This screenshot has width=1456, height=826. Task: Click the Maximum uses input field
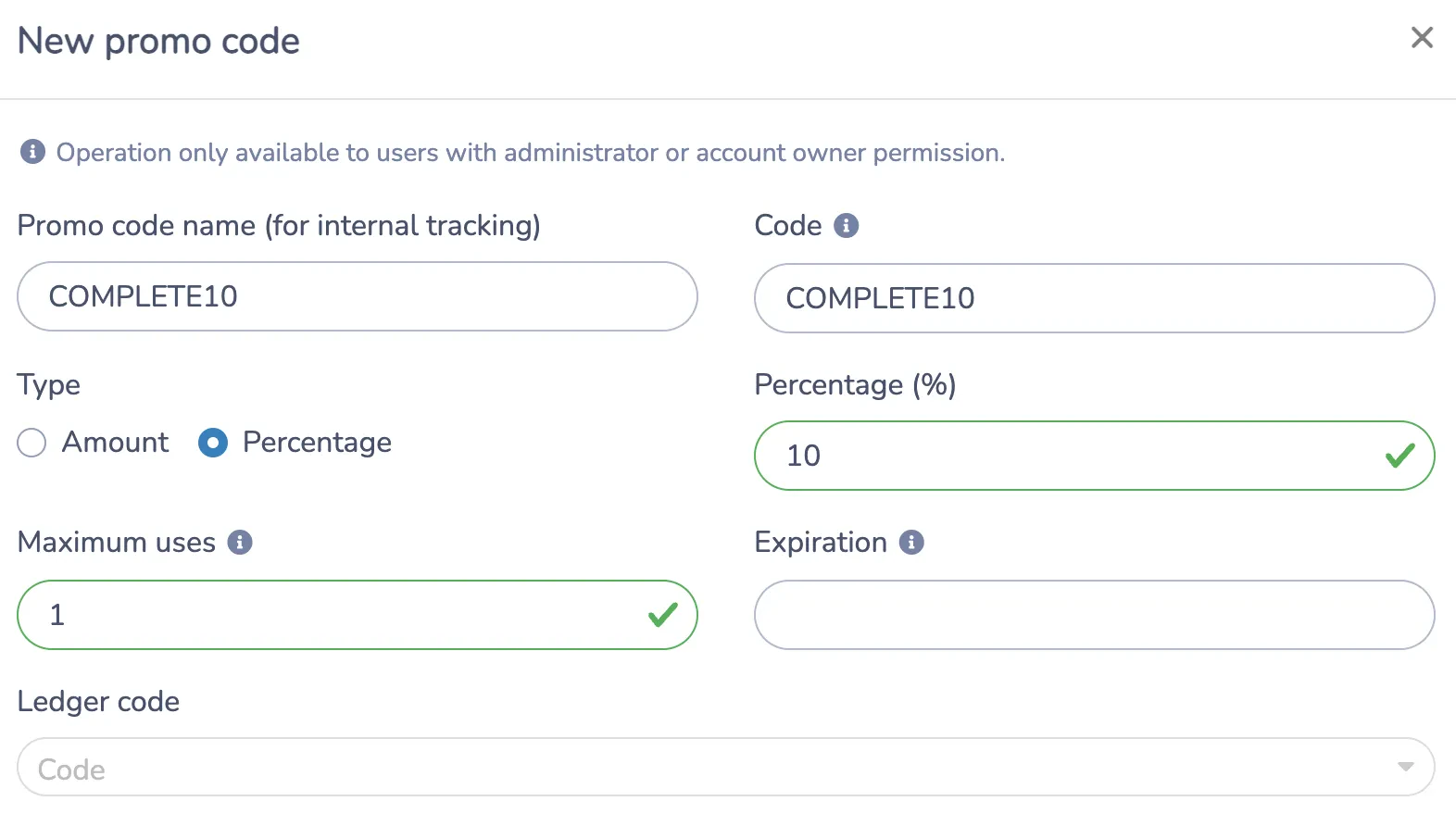coord(358,615)
